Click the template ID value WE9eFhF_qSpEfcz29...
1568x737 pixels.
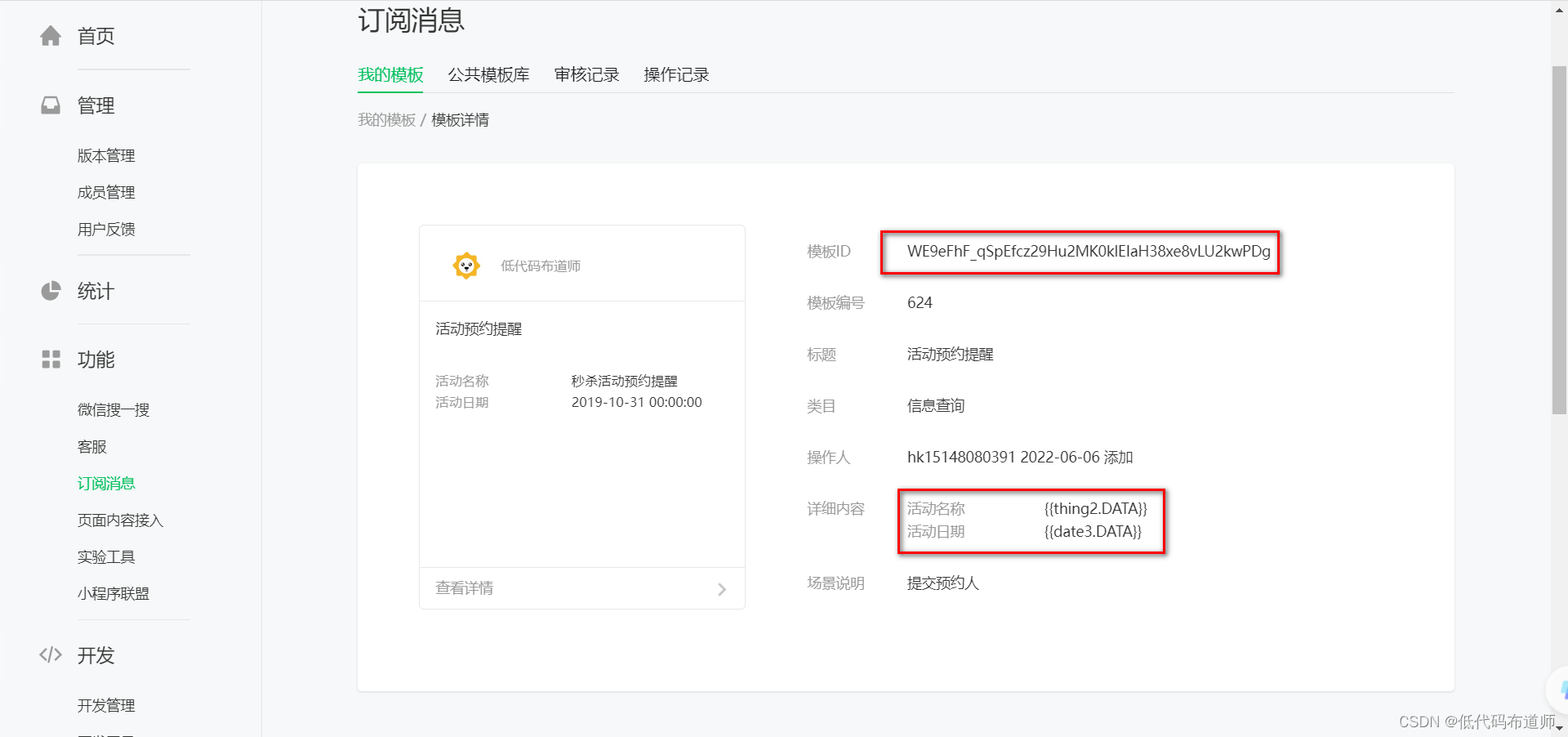point(1089,251)
